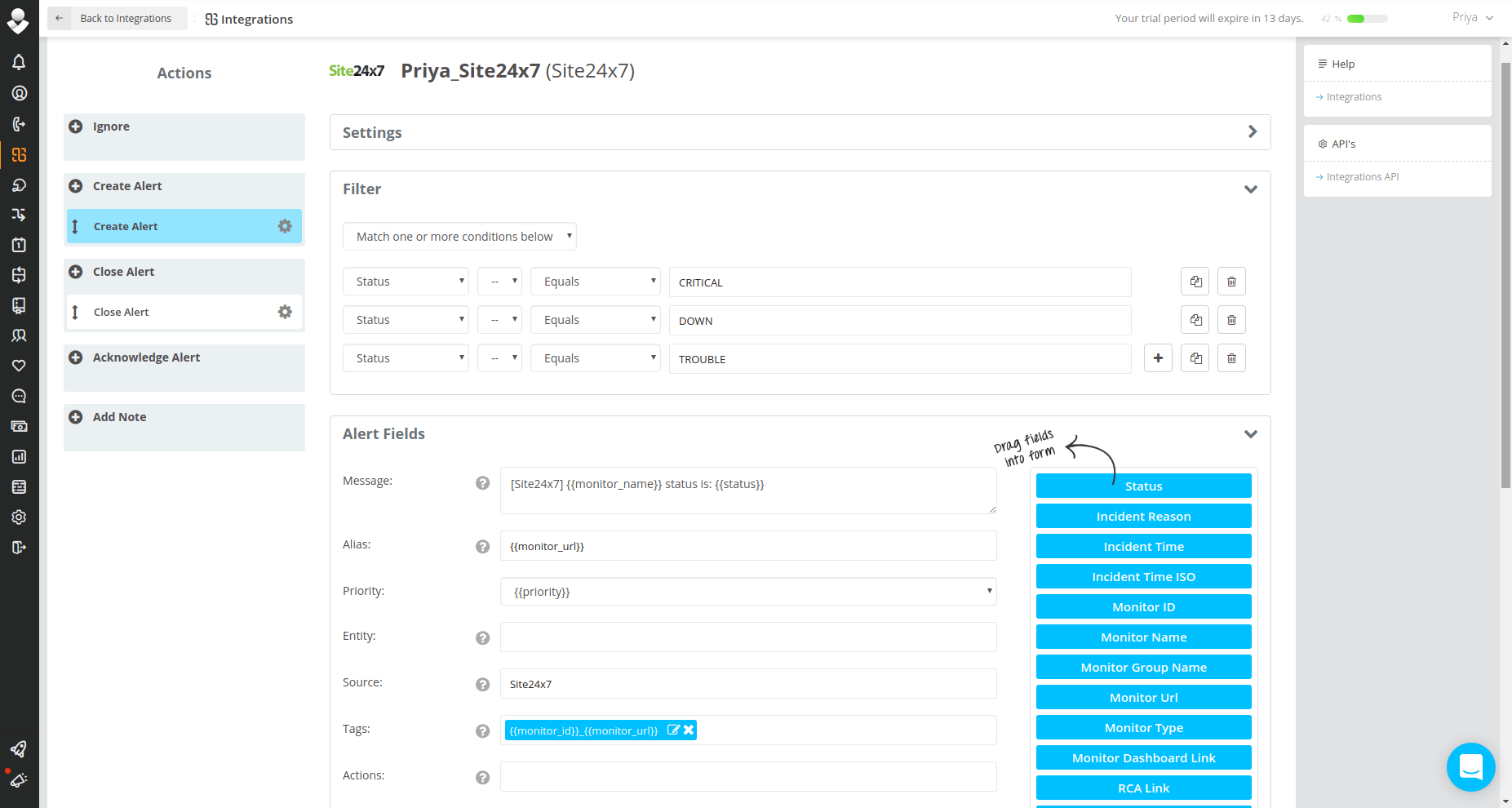
Task: Add new condition with plus button
Action: pos(1158,358)
